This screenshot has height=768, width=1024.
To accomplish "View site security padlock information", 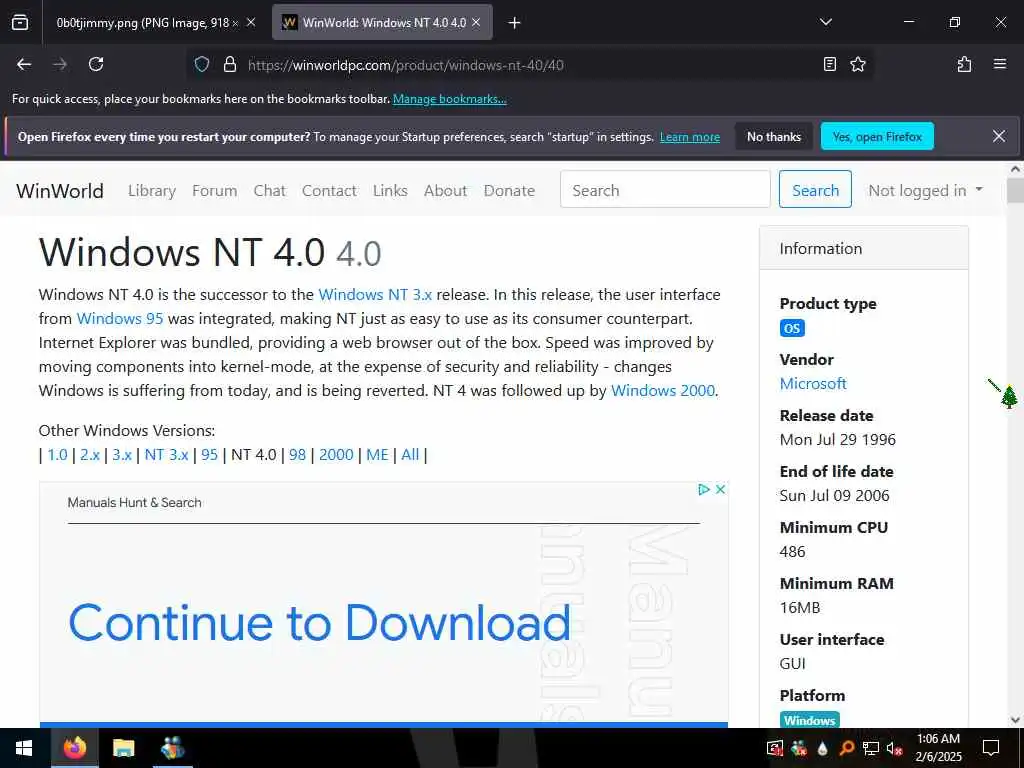I will click(x=229, y=64).
